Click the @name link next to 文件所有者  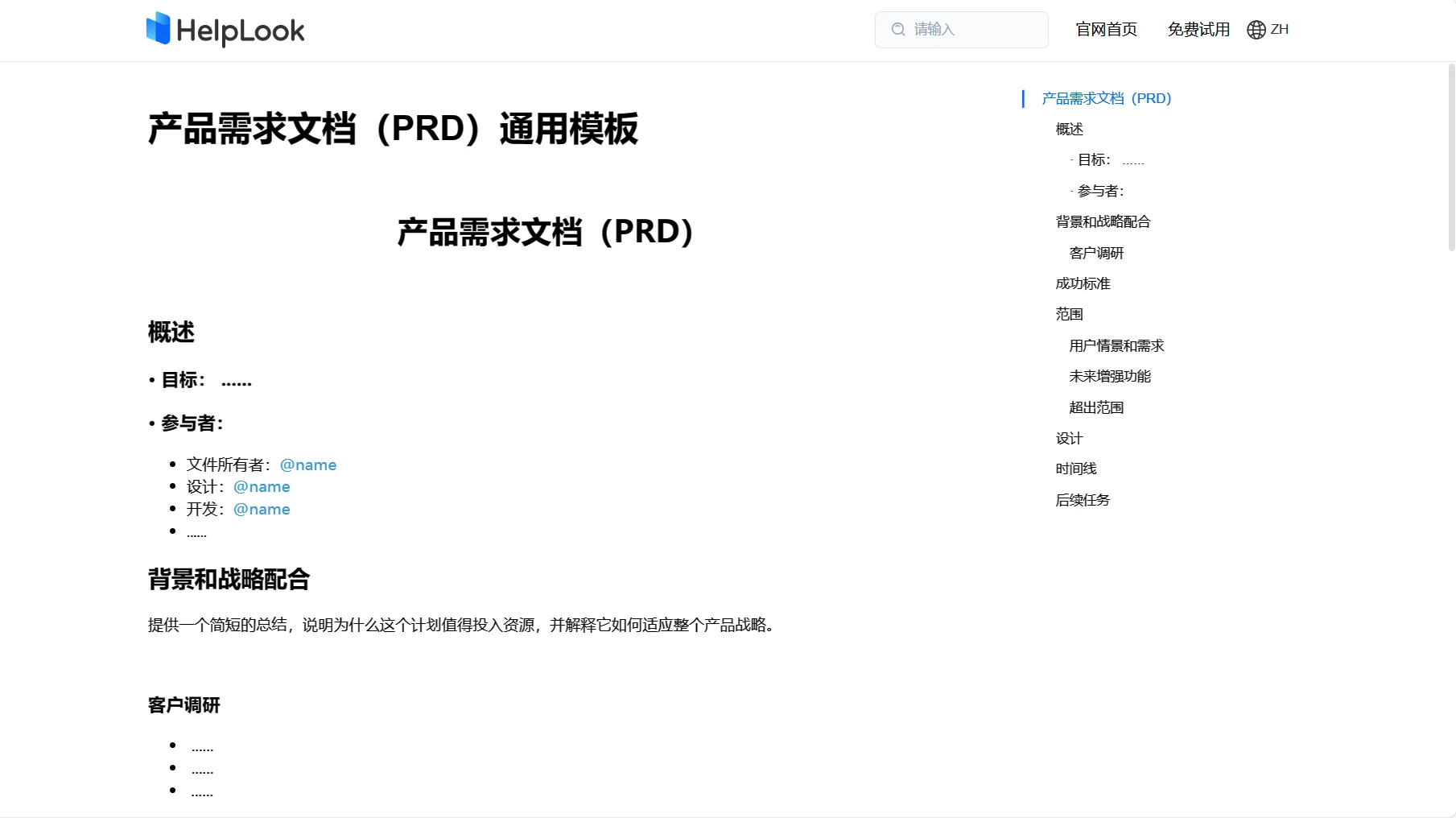pos(307,465)
